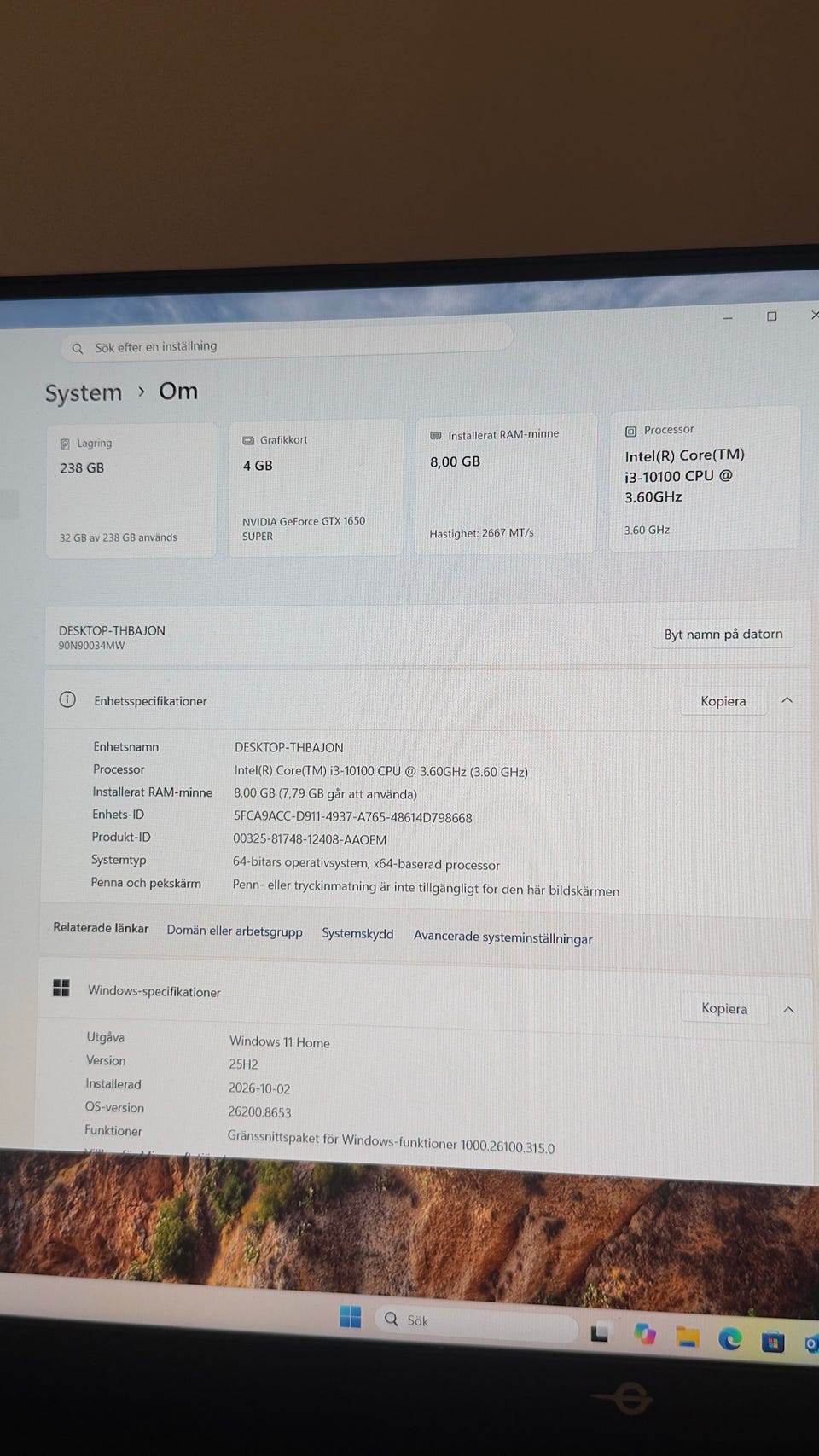
Task: Click the DESKTOP-THBAJON name in Enhetsnamn row
Action: [x=288, y=747]
